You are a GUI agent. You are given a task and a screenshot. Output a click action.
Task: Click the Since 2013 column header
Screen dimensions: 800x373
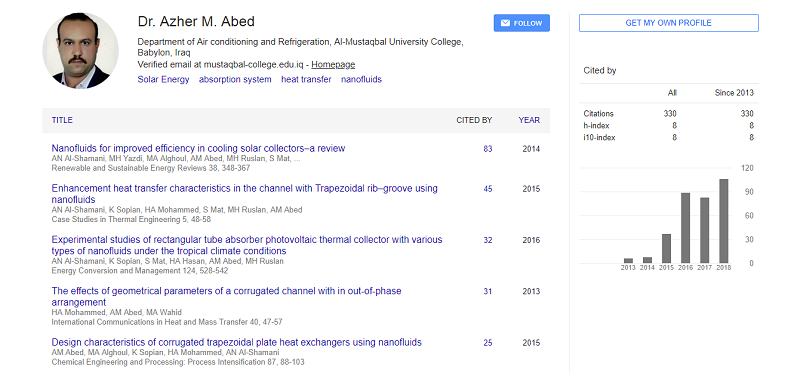(733, 93)
